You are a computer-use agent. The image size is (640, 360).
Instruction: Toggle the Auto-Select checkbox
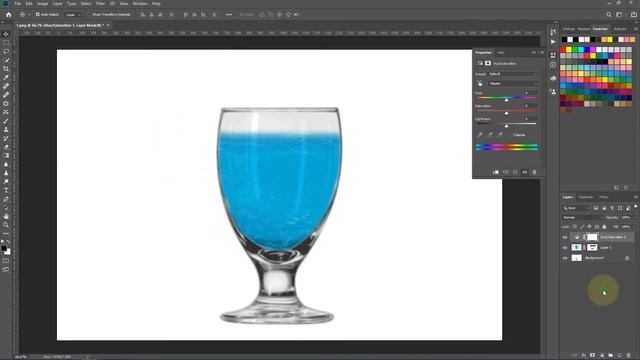[x=38, y=15]
